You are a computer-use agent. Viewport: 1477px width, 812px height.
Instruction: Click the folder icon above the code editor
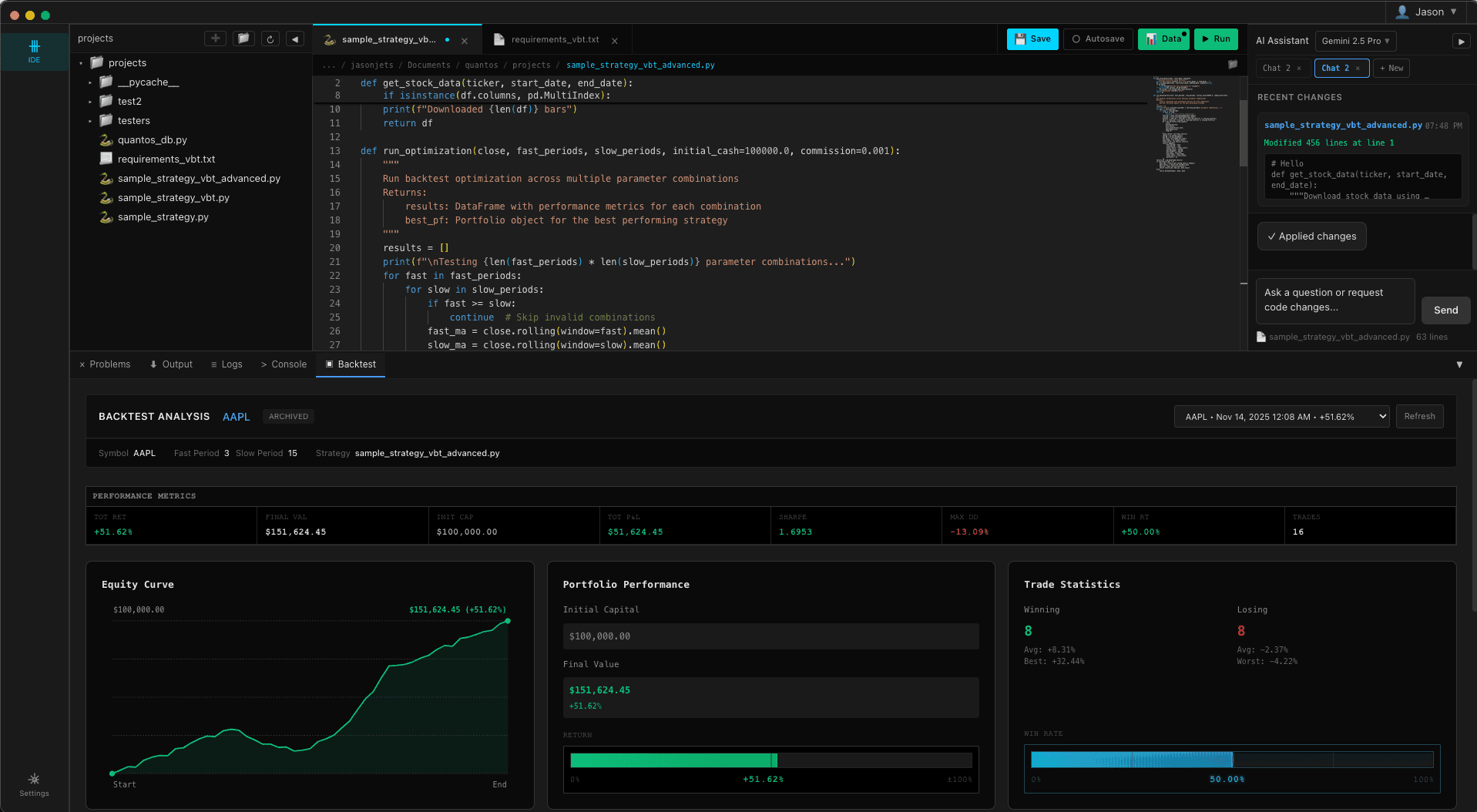tap(1233, 65)
